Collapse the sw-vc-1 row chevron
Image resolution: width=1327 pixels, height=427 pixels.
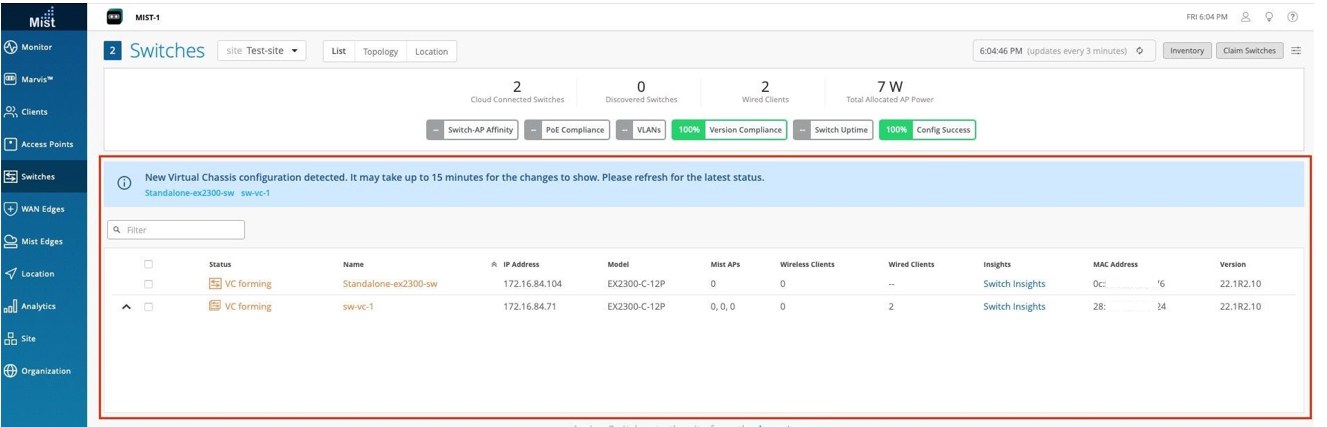pos(127,307)
